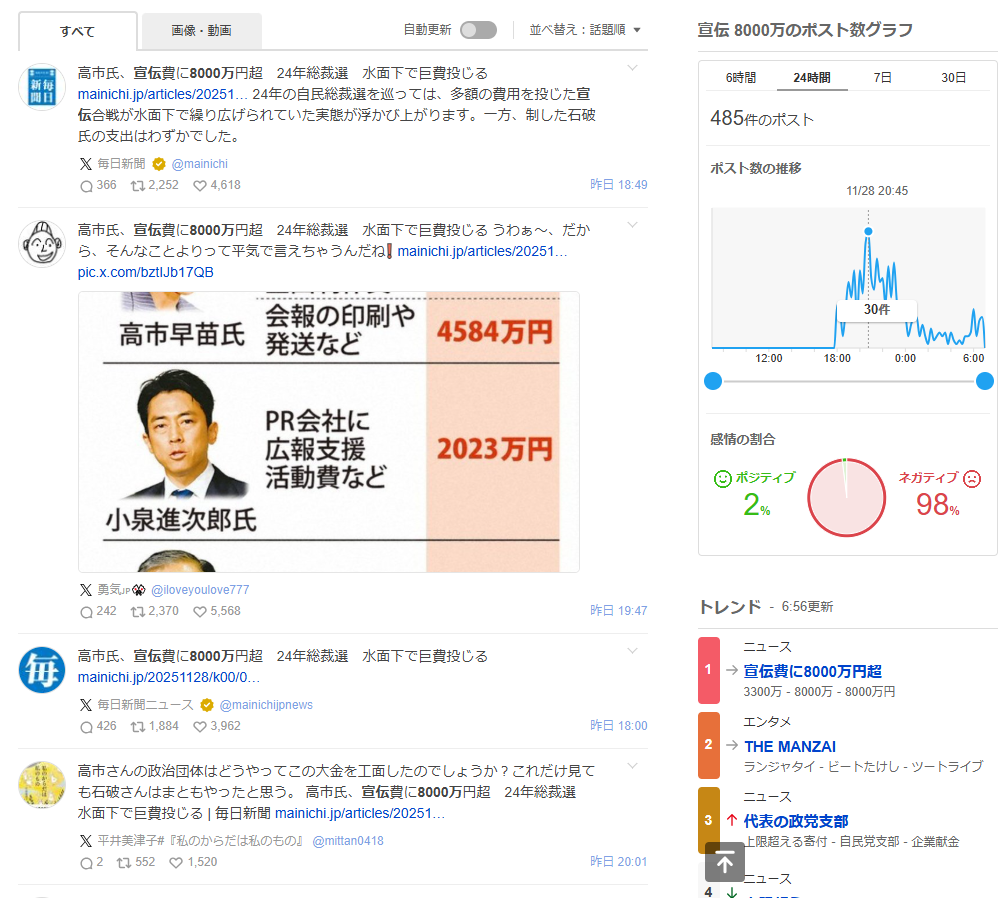Viewport: 1005px width, 898px height.
Task: Expand the chevron menu on the first post
Action: (632, 68)
